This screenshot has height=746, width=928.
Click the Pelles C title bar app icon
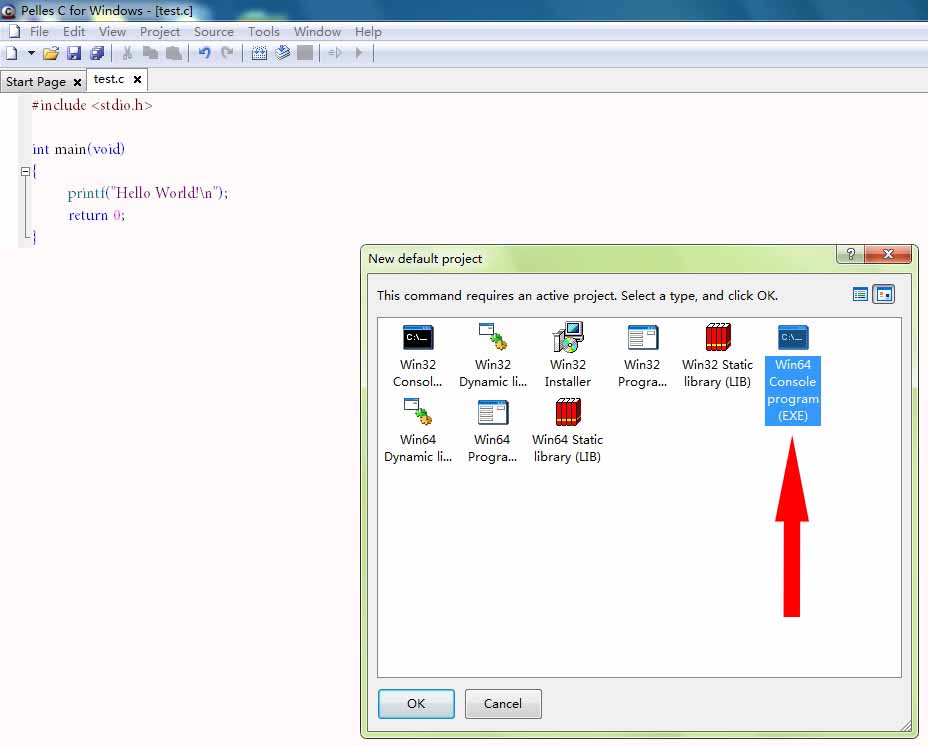pyautogui.click(x=9, y=11)
